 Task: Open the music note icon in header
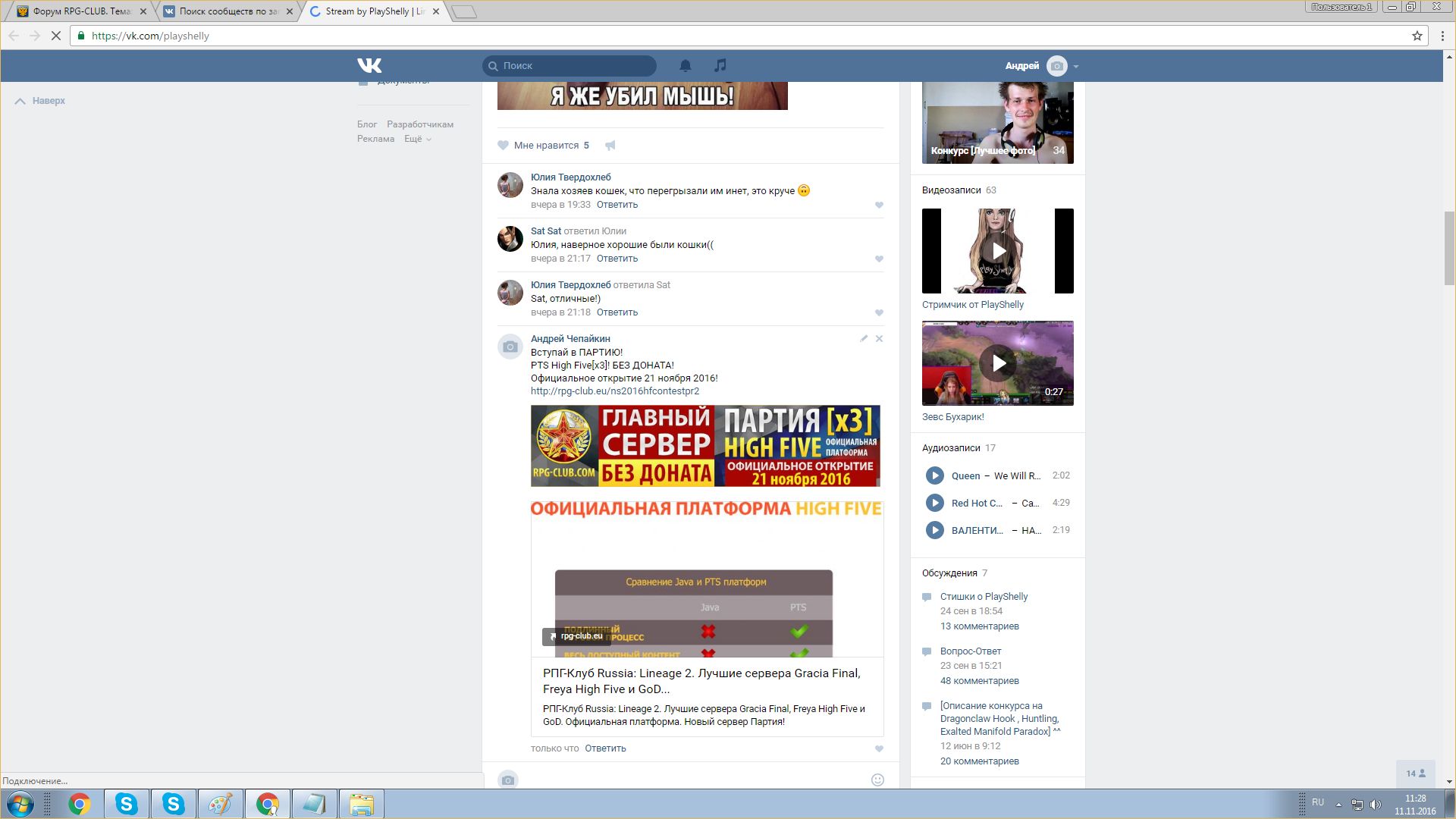click(x=720, y=66)
